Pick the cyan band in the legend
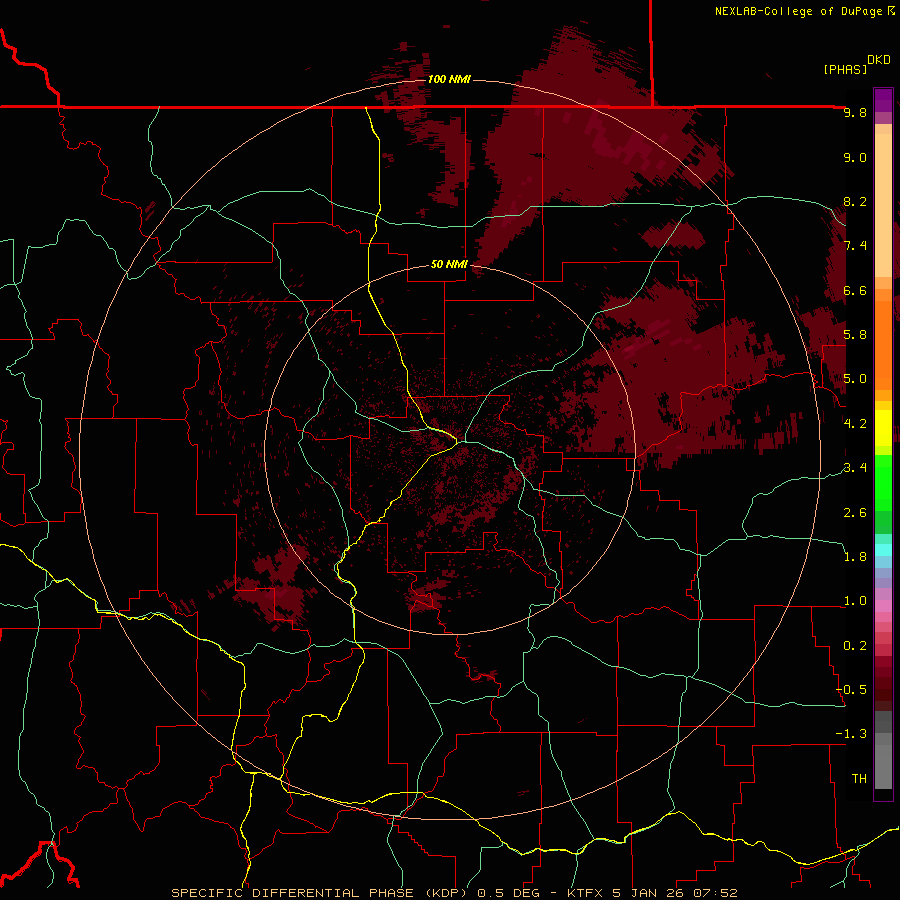Viewport: 900px width, 900px height. 883,550
